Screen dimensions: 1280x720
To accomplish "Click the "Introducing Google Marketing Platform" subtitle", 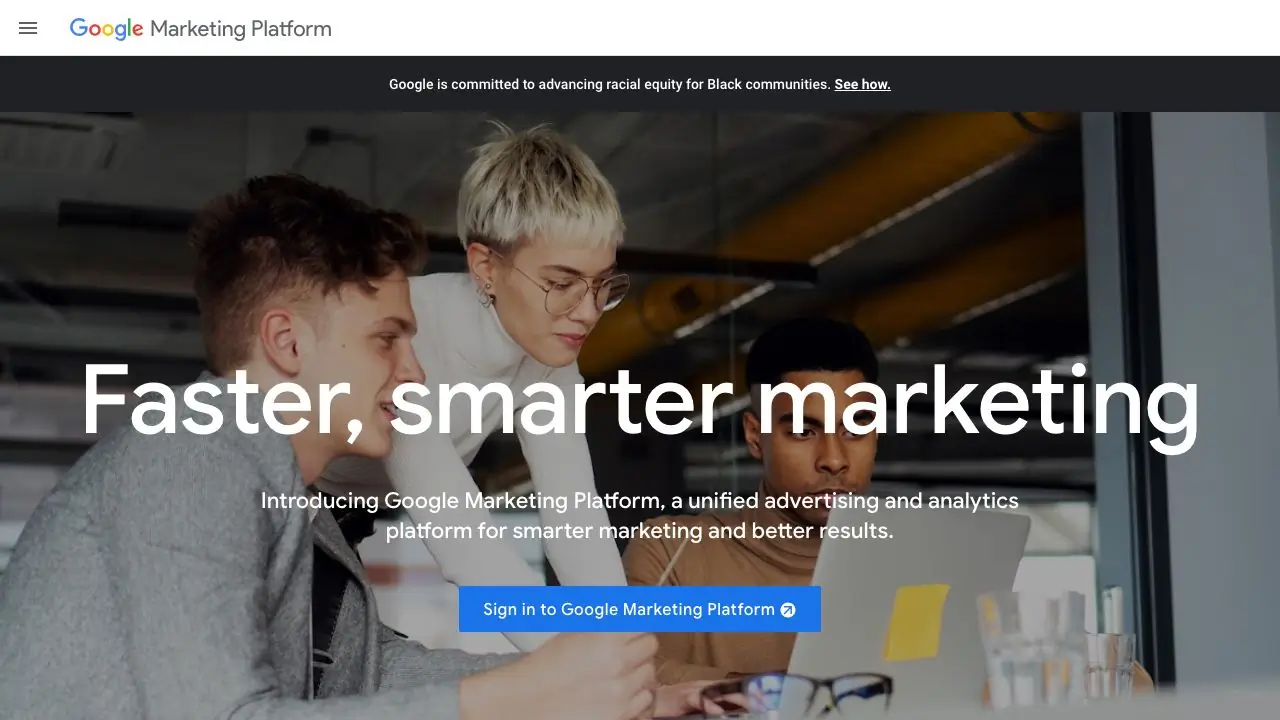I will pos(640,515).
